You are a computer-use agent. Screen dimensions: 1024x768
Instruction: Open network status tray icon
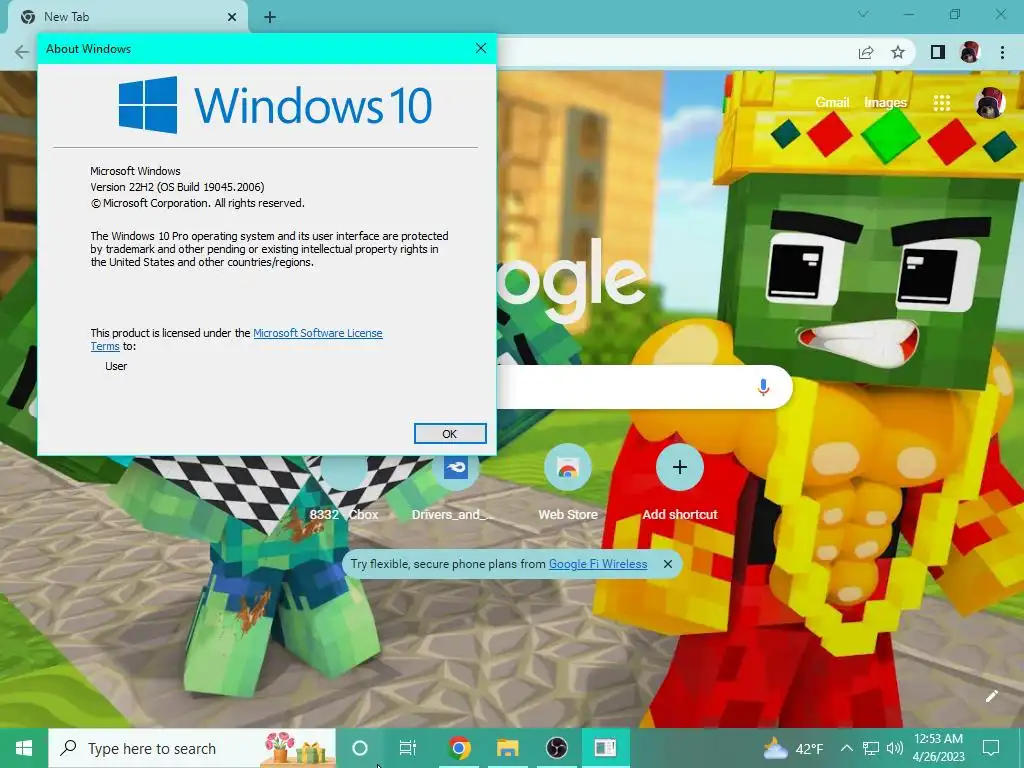[x=871, y=748]
